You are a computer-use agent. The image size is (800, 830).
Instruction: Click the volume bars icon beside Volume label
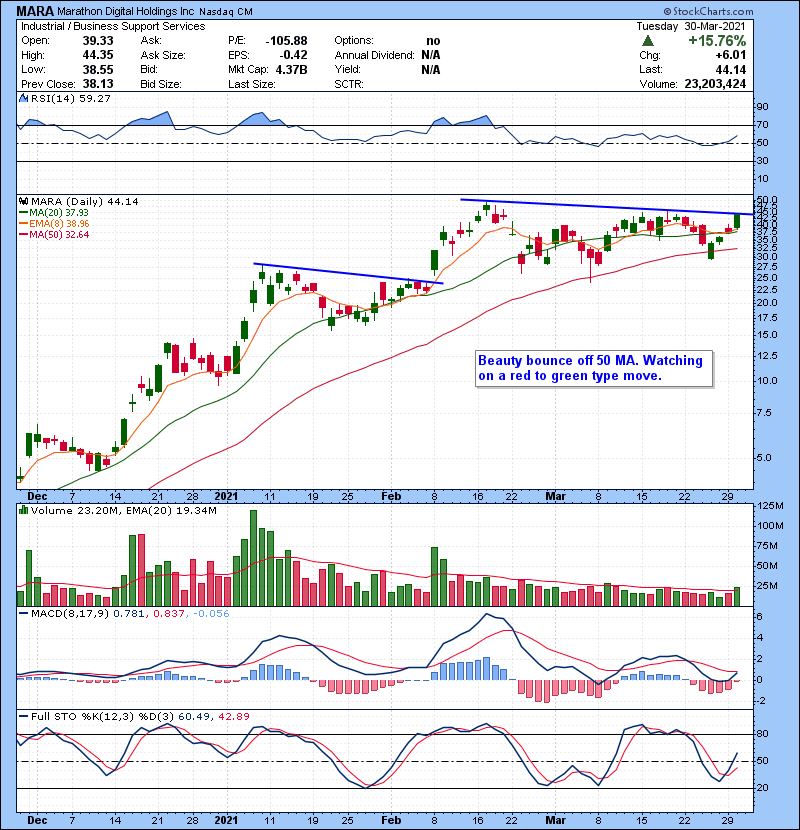[23, 510]
